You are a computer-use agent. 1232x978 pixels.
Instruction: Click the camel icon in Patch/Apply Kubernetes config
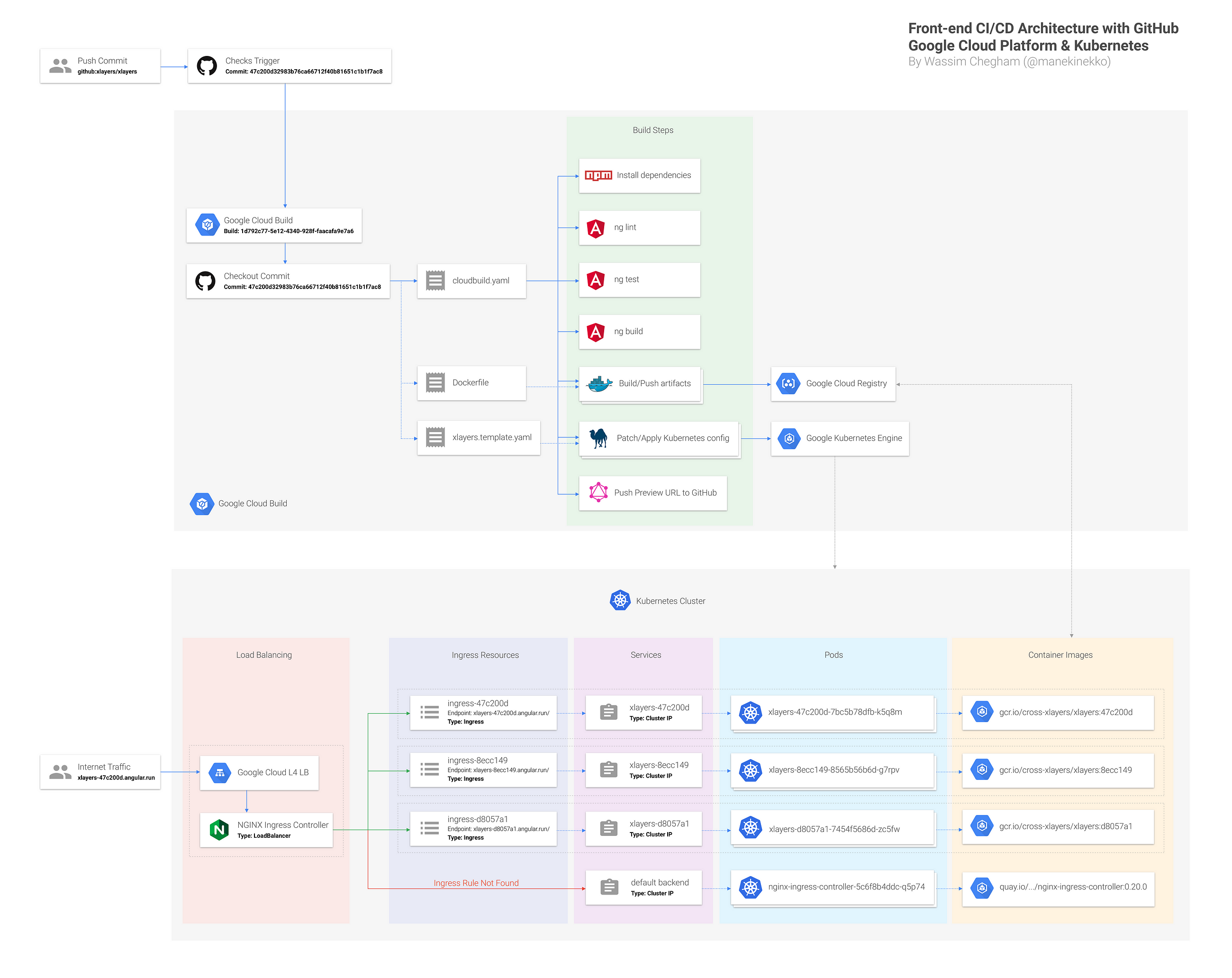pyautogui.click(x=598, y=438)
